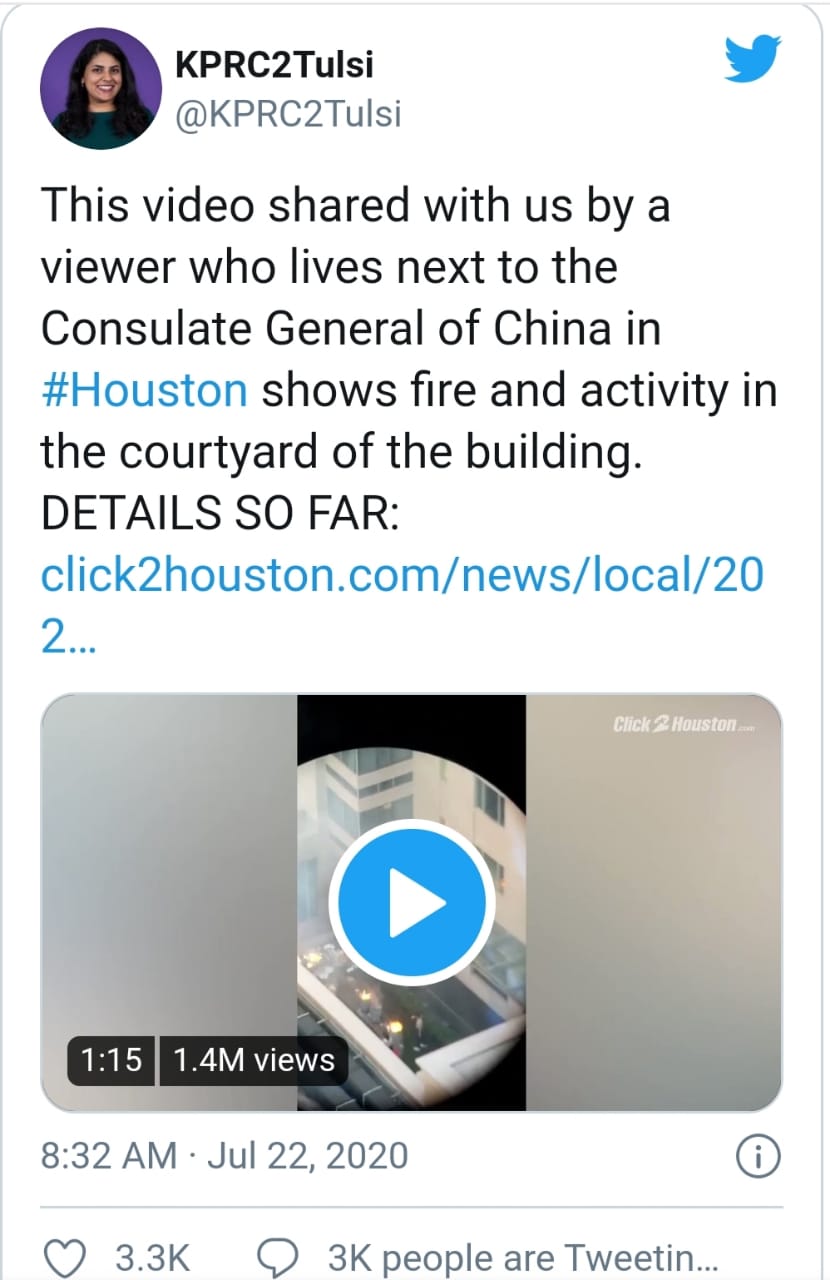830x1280 pixels.
Task: Click the 1.4M views label
Action: (x=254, y=1060)
